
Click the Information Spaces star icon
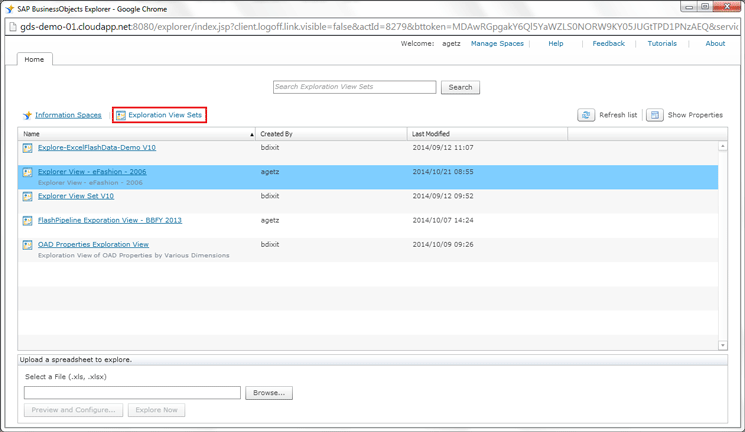point(27,116)
